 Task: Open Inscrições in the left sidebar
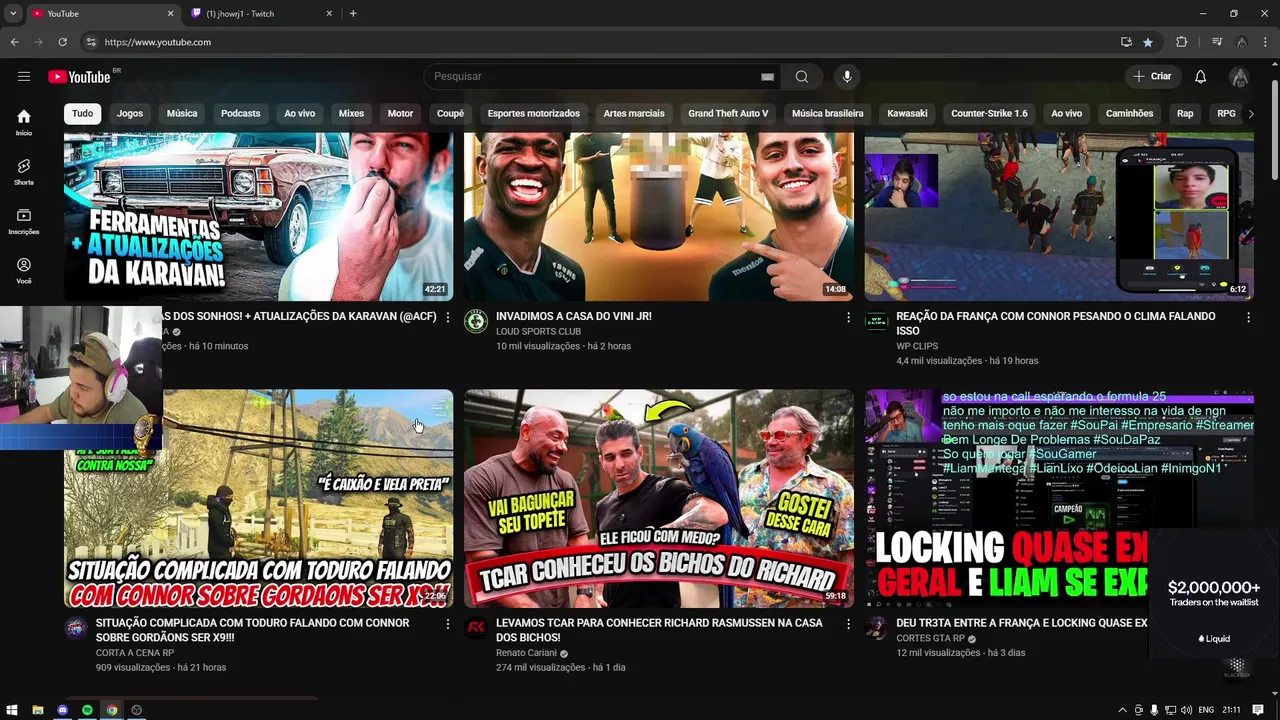click(24, 221)
